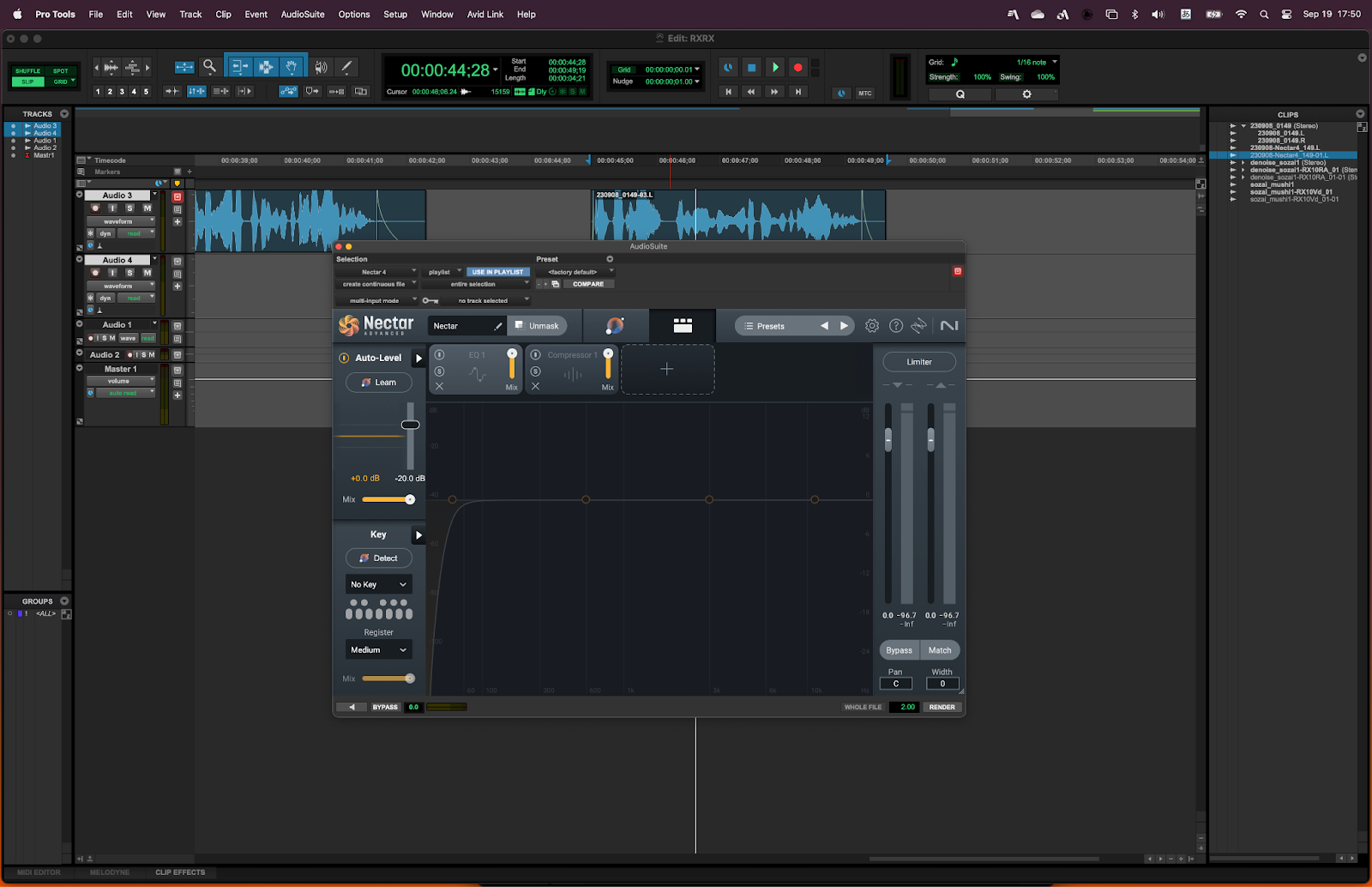The image size is (1372, 887).
Task: Open the Event menu
Action: [256, 15]
